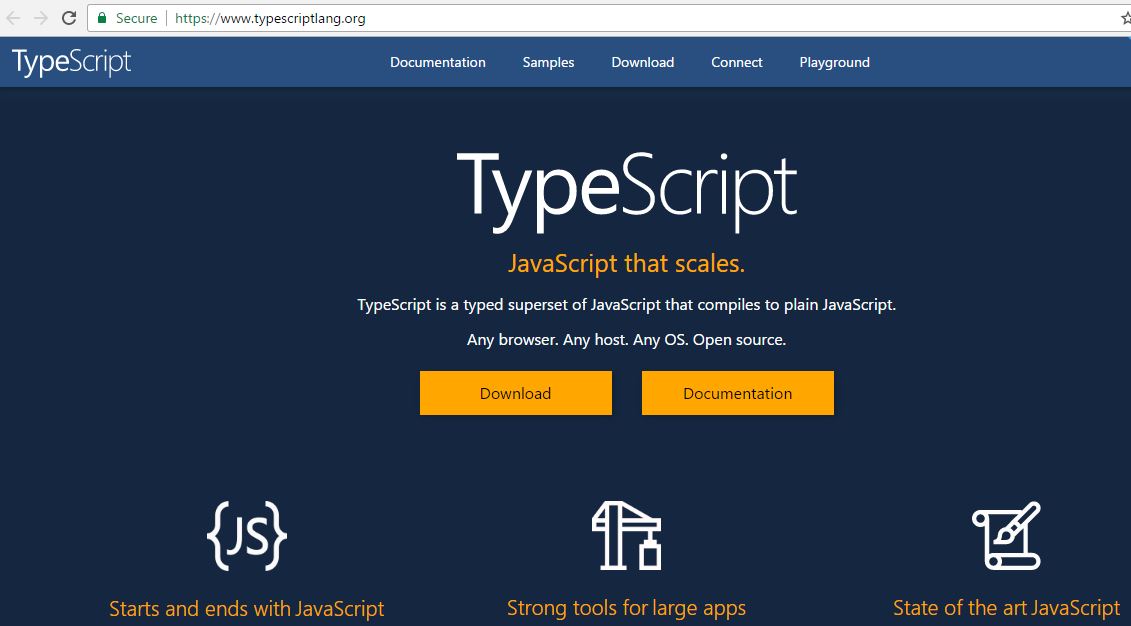Click 'Any browser. Any host. Any OS.' line
The image size is (1131, 626).
click(x=626, y=340)
